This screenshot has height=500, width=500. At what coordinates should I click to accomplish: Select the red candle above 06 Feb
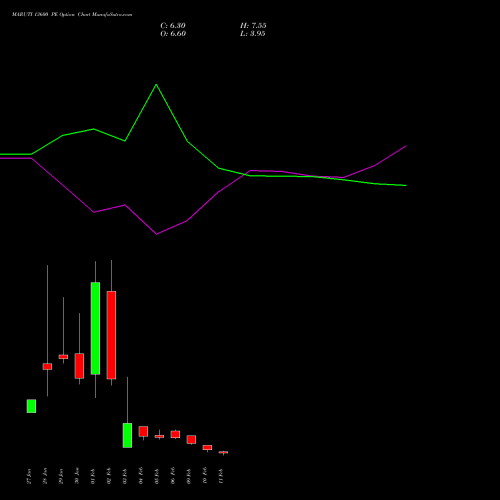[x=175, y=434]
